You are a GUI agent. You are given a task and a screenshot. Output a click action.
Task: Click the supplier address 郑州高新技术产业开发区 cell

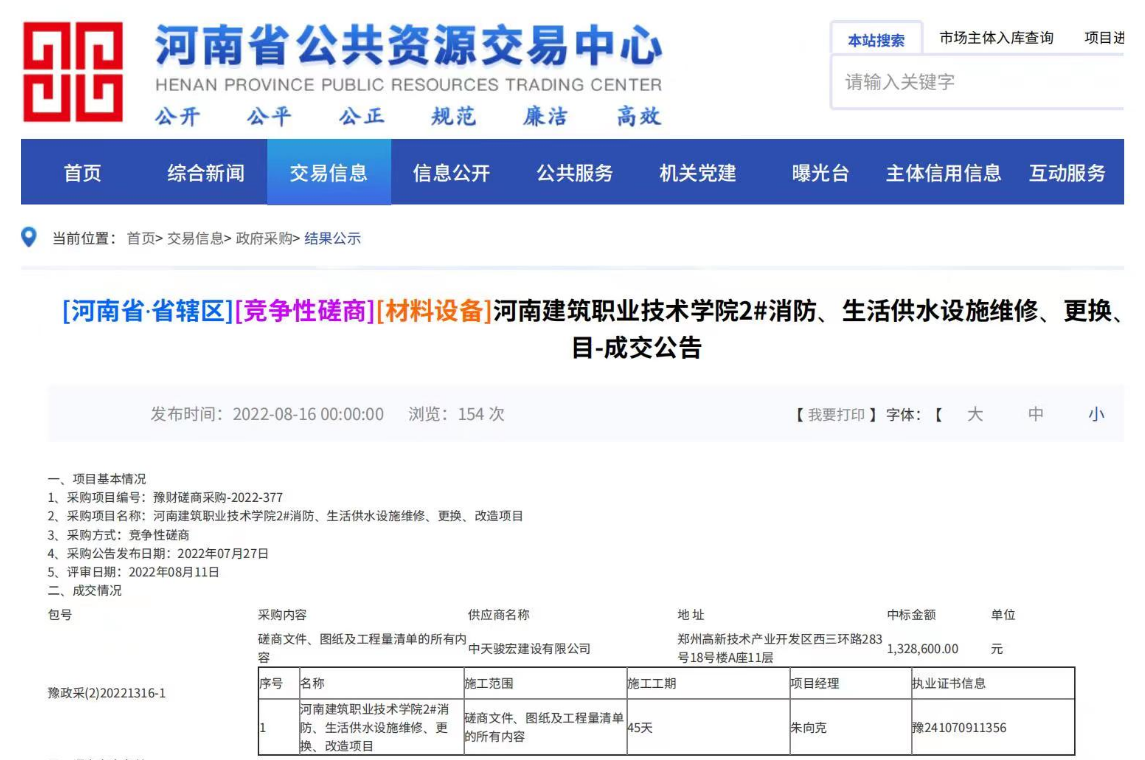coord(780,648)
